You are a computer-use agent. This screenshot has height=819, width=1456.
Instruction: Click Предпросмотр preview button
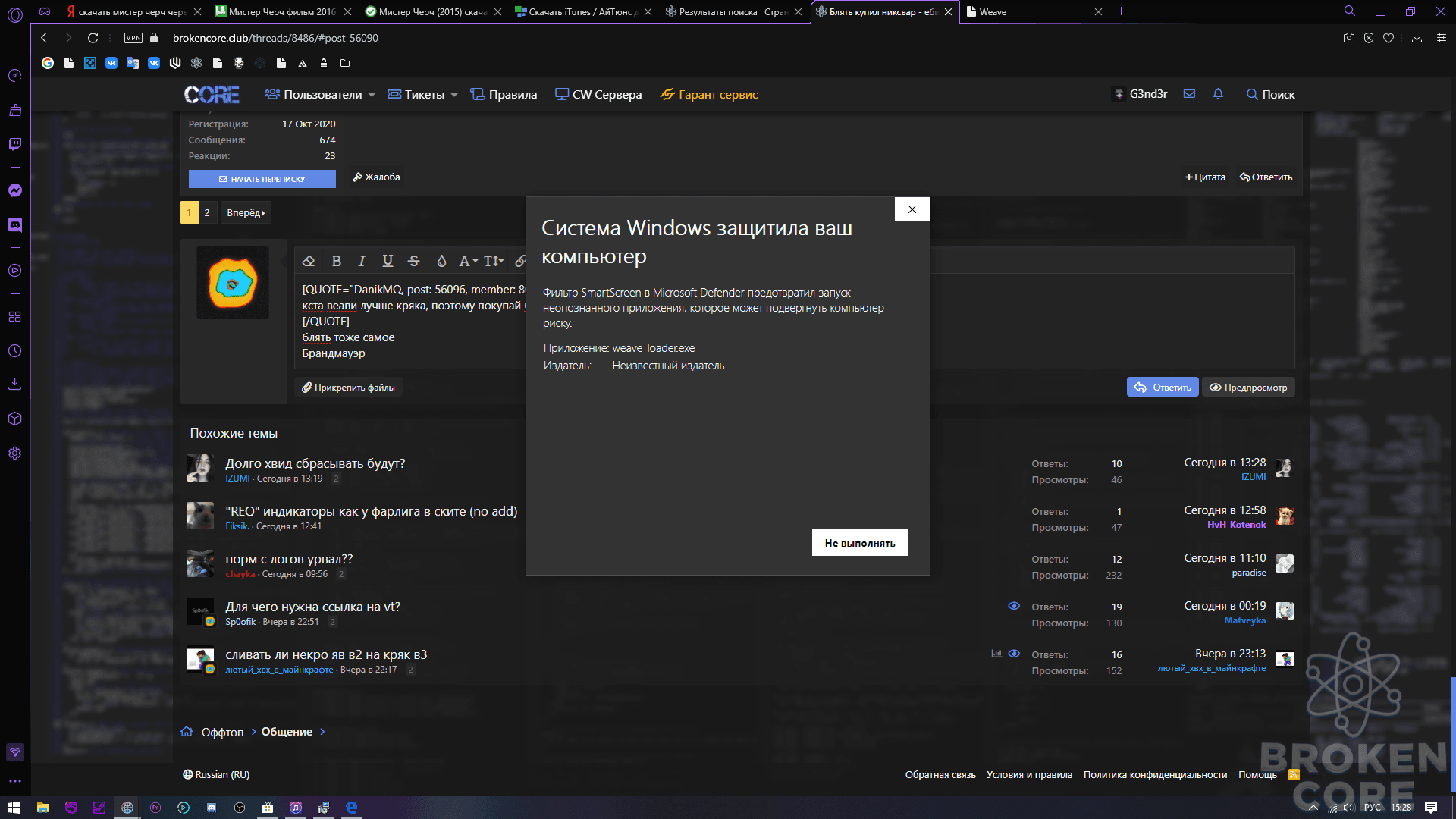click(x=1248, y=388)
